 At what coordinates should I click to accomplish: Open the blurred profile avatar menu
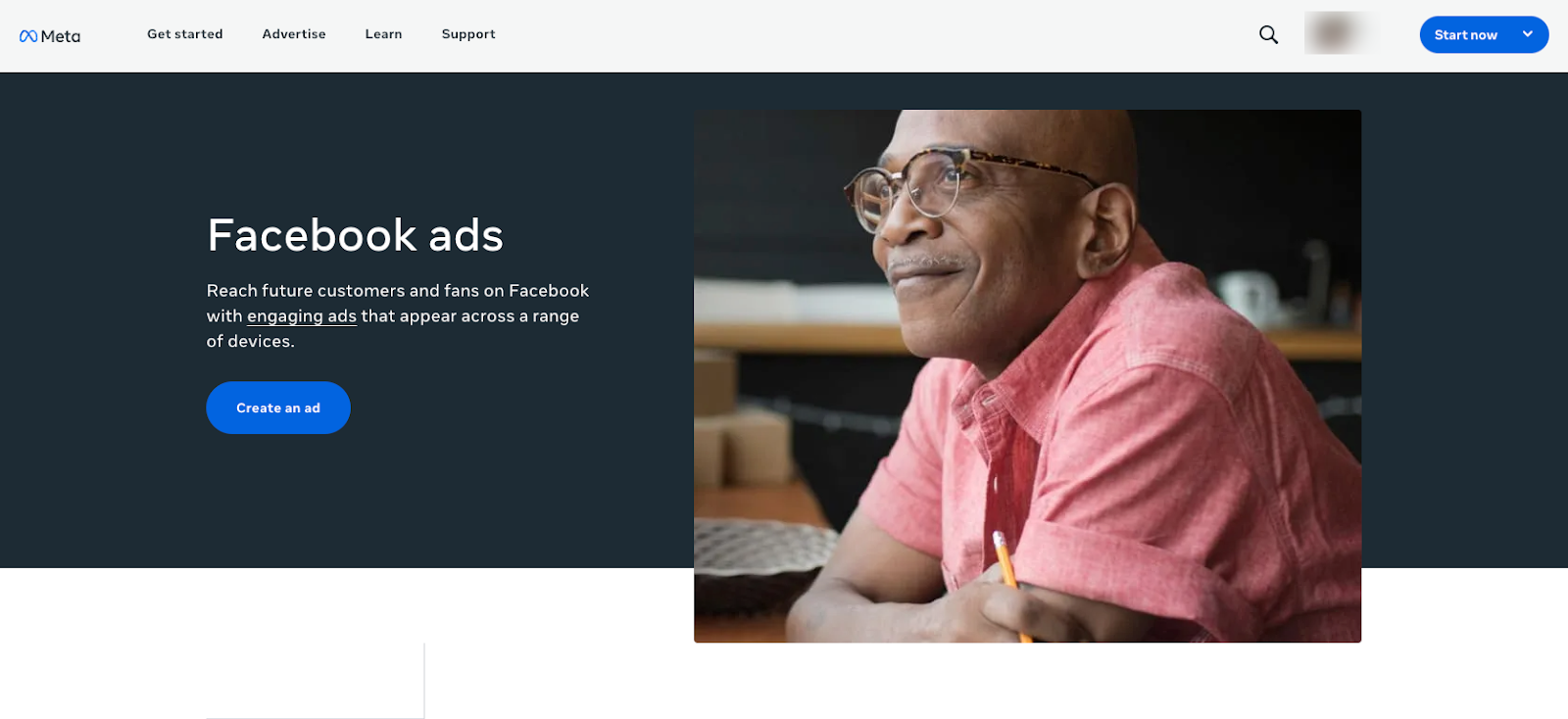click(x=1336, y=33)
